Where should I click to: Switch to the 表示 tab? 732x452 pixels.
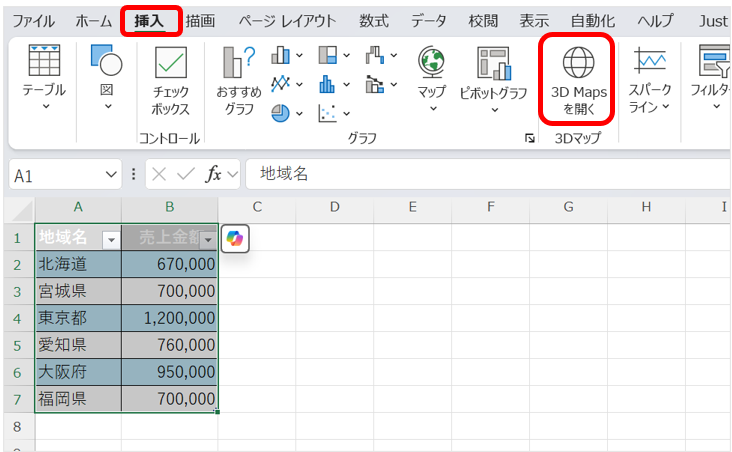coord(534,21)
